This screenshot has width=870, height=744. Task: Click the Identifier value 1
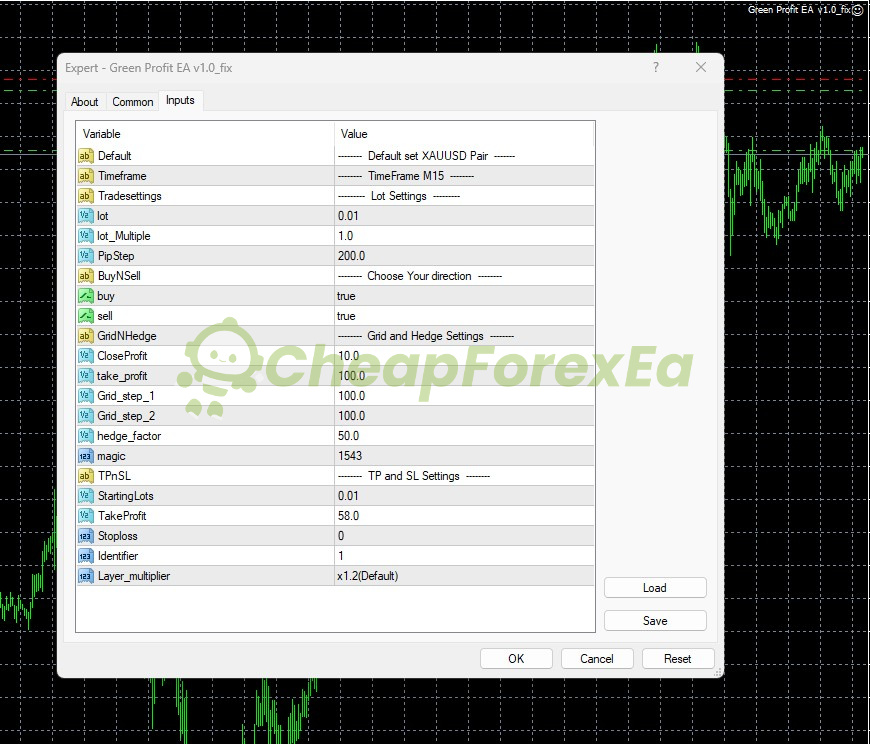click(x=464, y=556)
